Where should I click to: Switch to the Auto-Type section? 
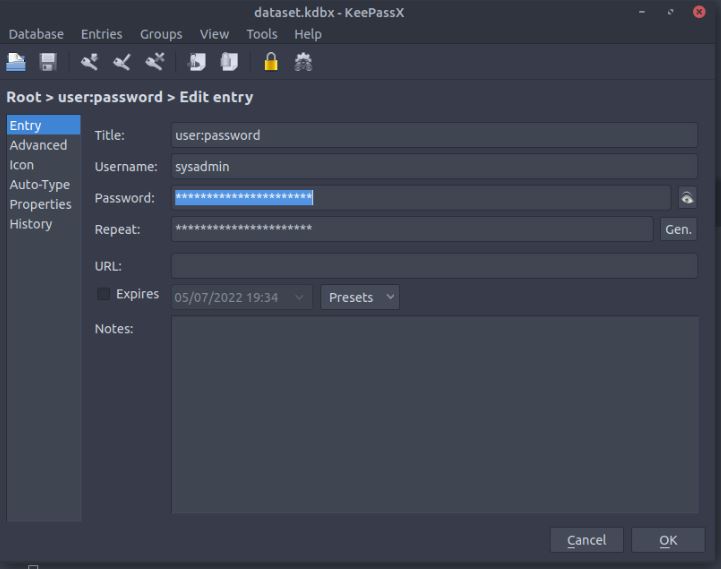coord(44,184)
